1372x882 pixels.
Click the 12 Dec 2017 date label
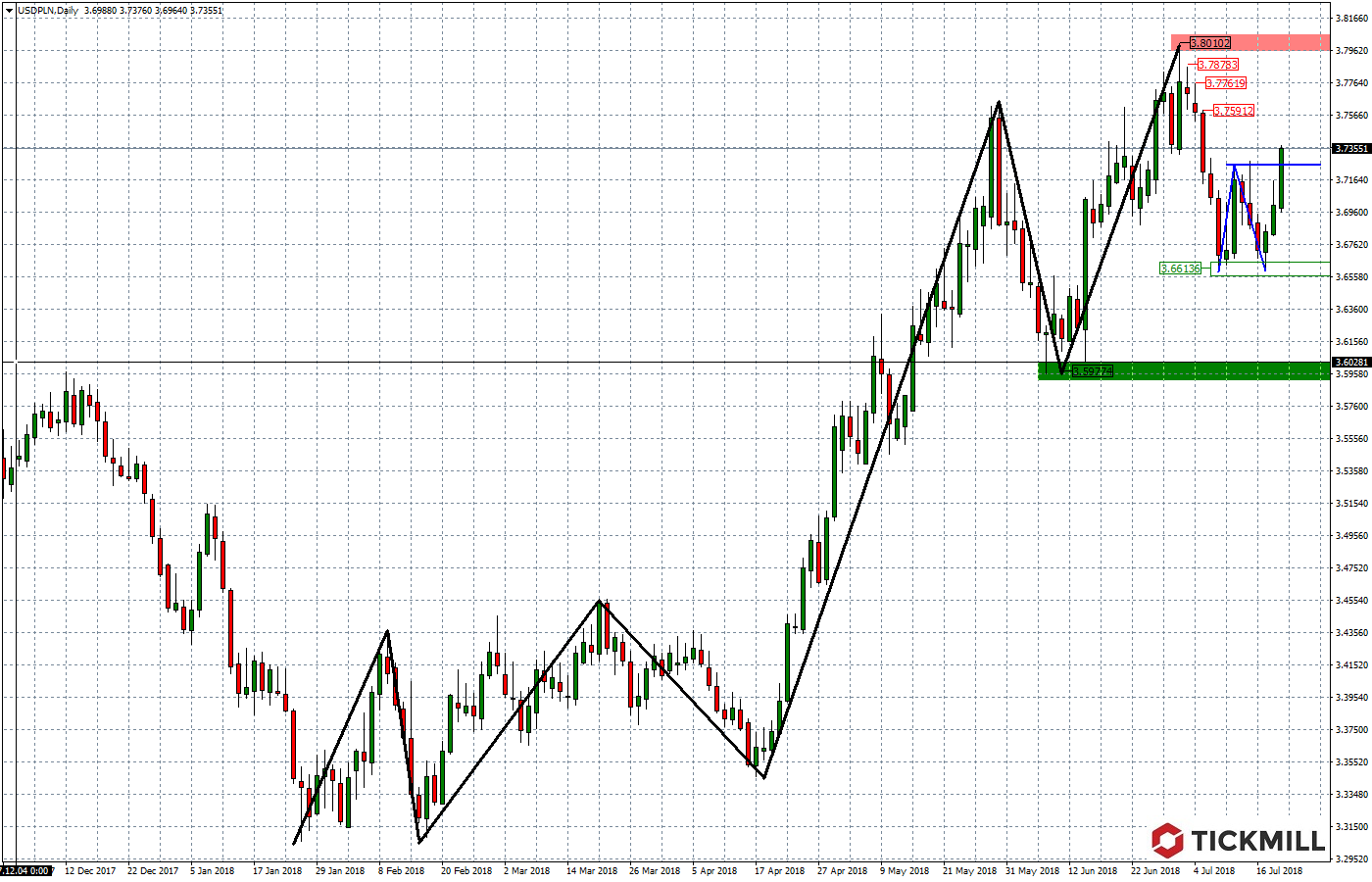(x=90, y=870)
